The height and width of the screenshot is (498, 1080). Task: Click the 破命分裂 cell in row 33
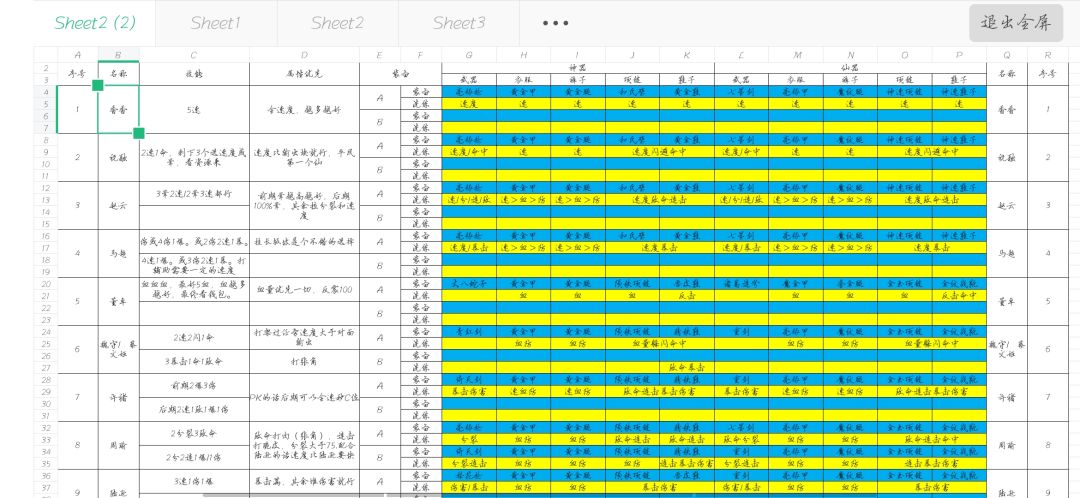click(x=742, y=439)
